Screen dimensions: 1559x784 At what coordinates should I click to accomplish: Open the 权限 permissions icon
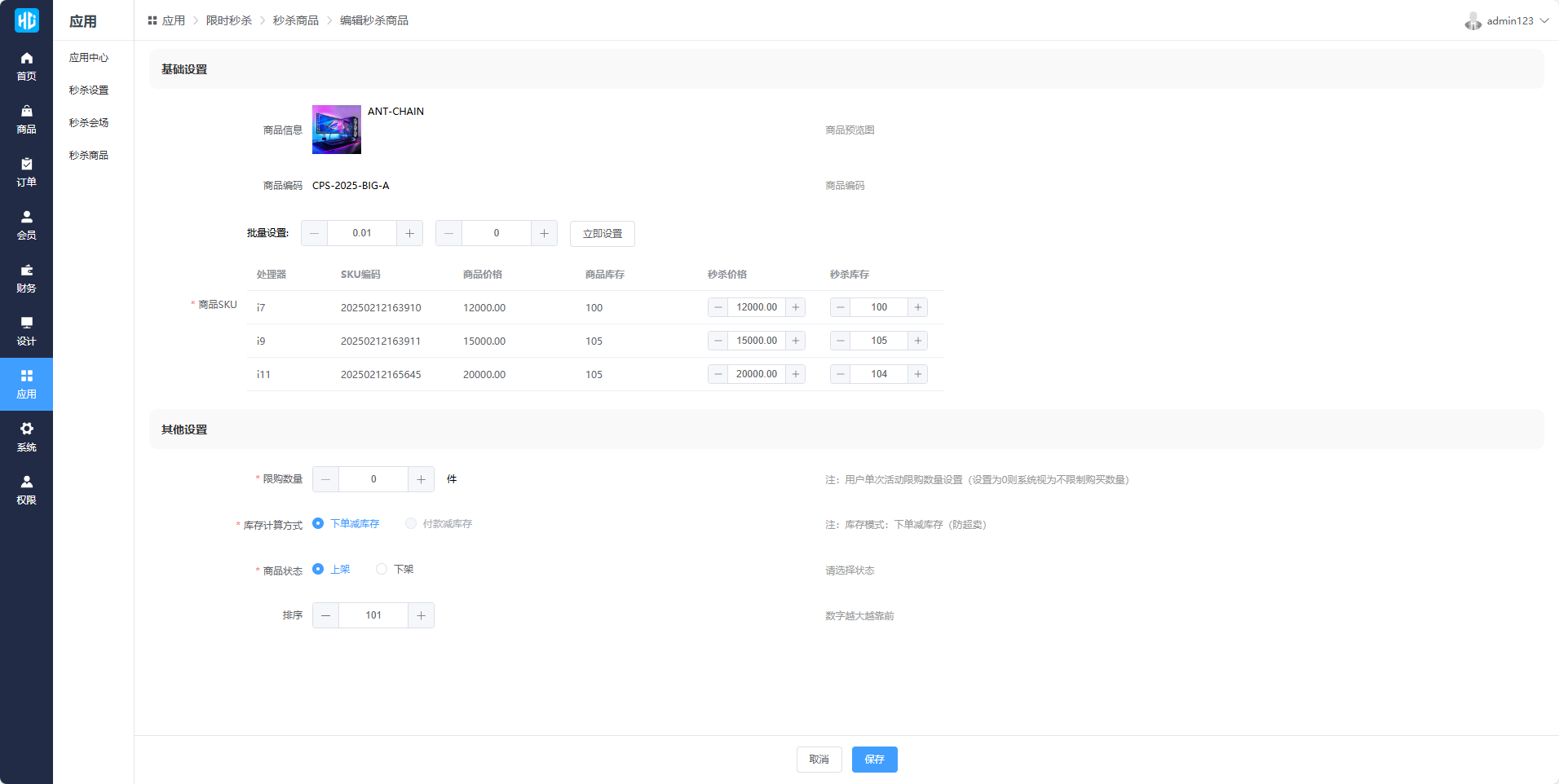point(26,482)
